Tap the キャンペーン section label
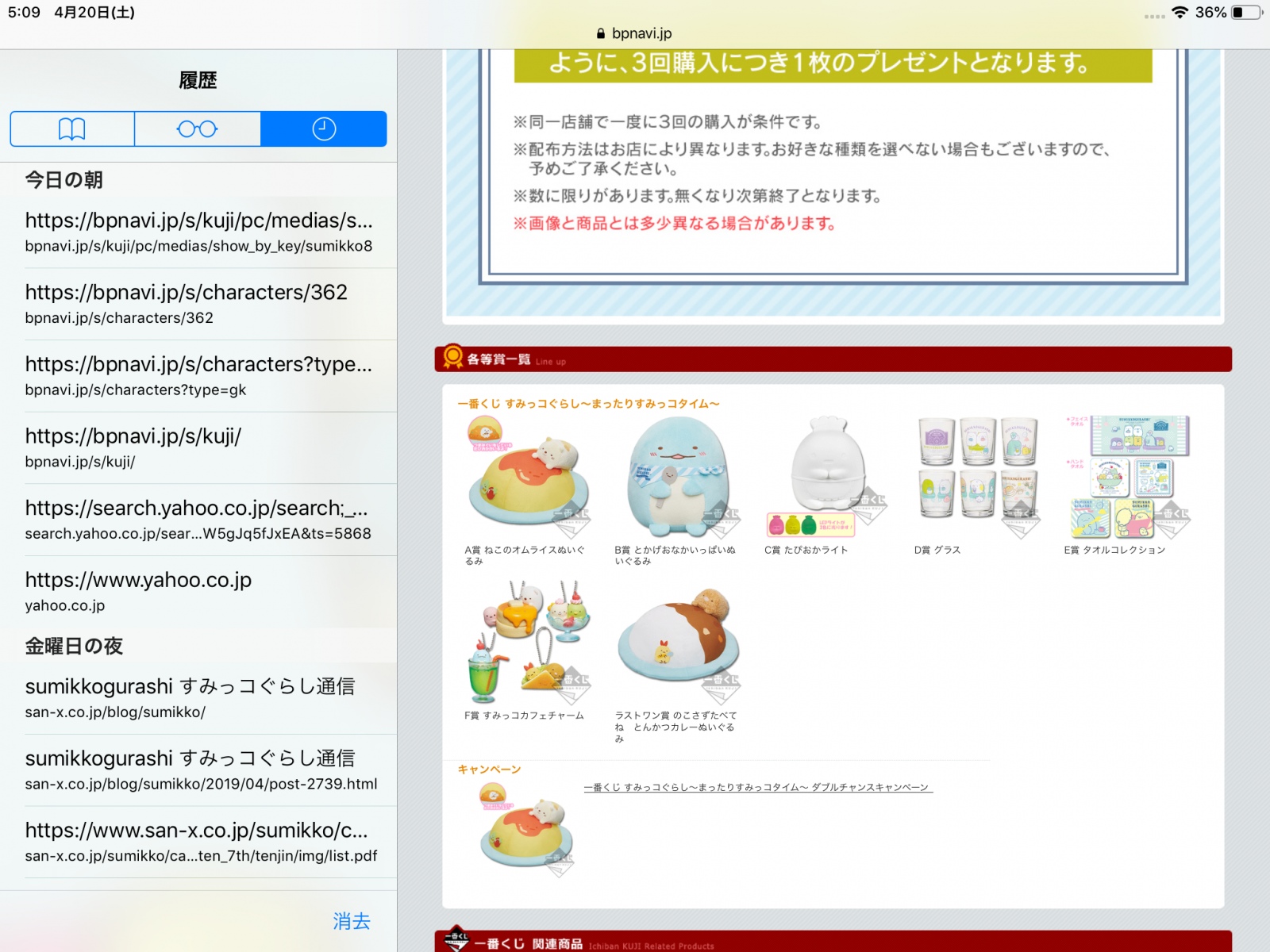Image resolution: width=1270 pixels, height=952 pixels. (489, 770)
